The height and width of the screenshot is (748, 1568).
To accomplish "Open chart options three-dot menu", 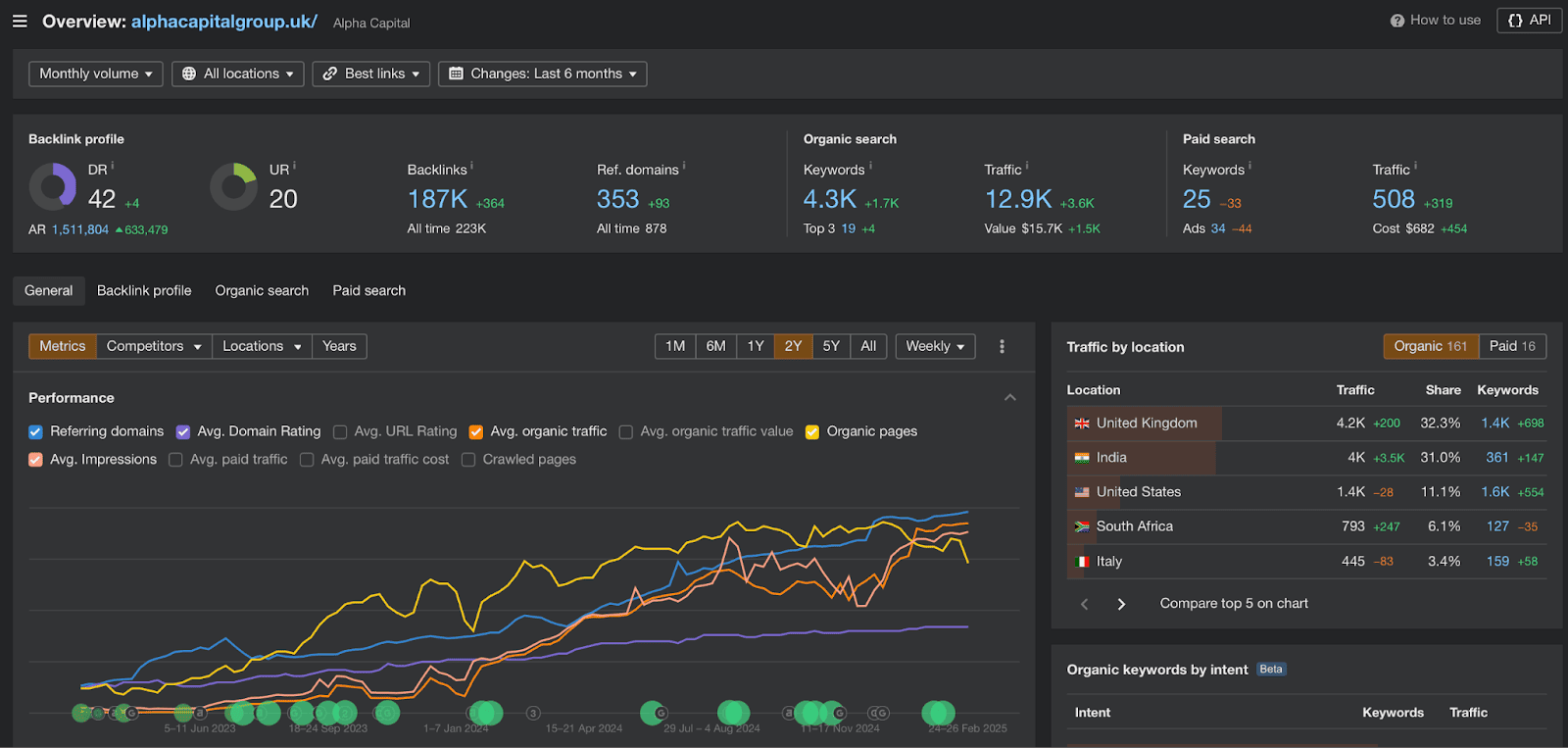I will click(1002, 346).
